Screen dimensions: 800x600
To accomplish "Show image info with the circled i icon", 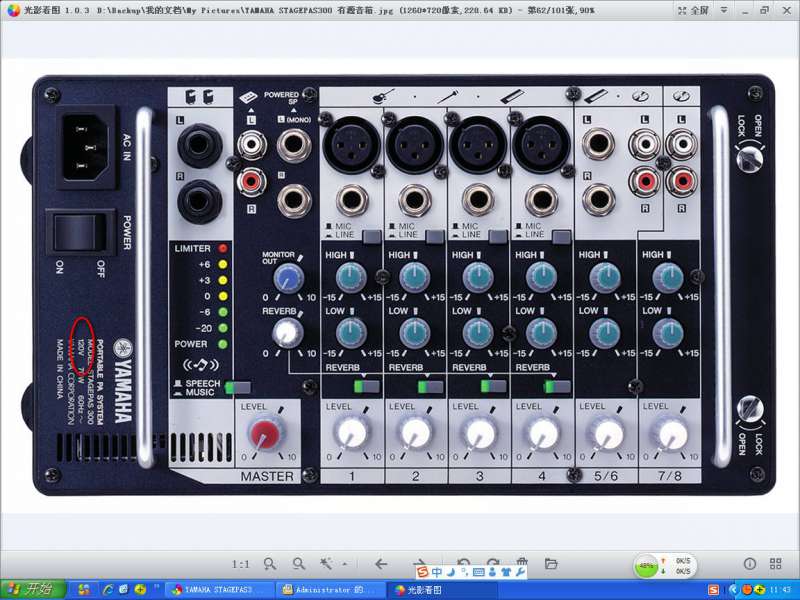I will tap(750, 564).
